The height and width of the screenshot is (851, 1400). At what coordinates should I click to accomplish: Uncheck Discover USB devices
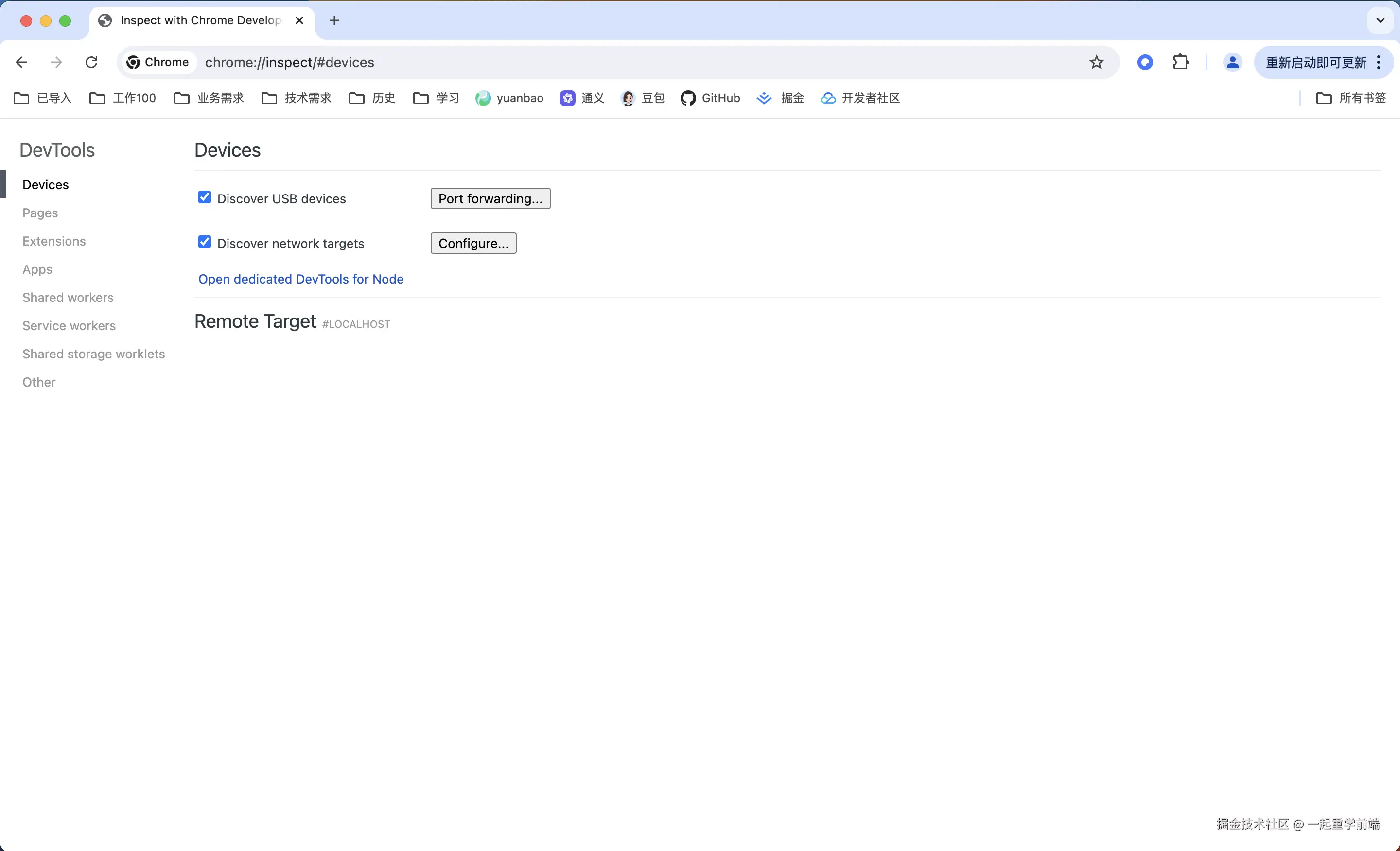click(x=205, y=197)
